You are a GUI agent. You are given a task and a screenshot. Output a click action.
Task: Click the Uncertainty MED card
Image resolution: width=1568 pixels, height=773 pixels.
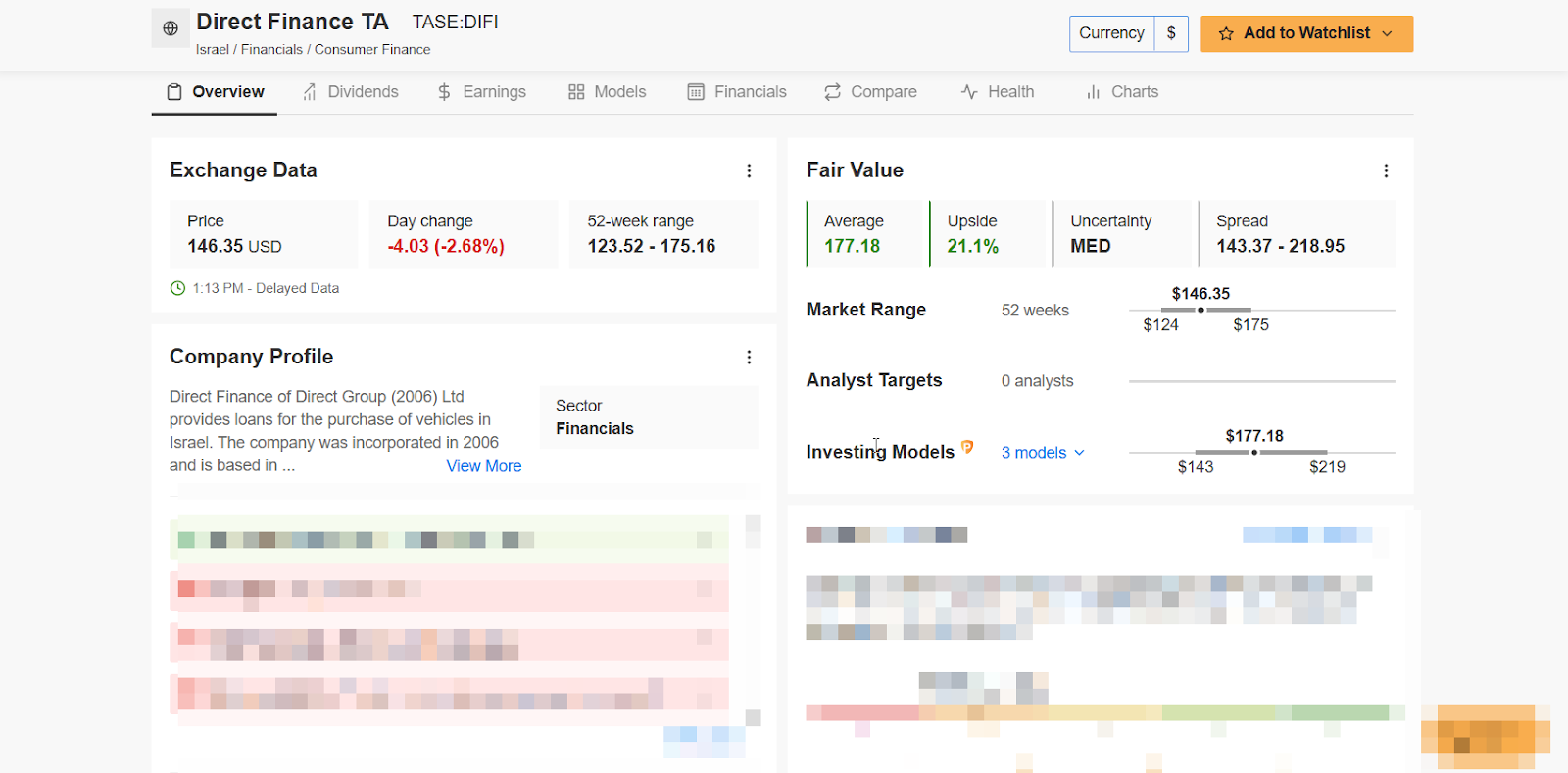[x=1123, y=234]
